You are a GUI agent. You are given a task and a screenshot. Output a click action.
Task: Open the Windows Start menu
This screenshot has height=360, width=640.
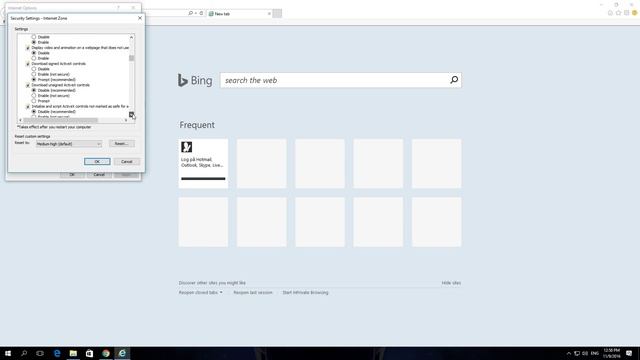[8, 353]
